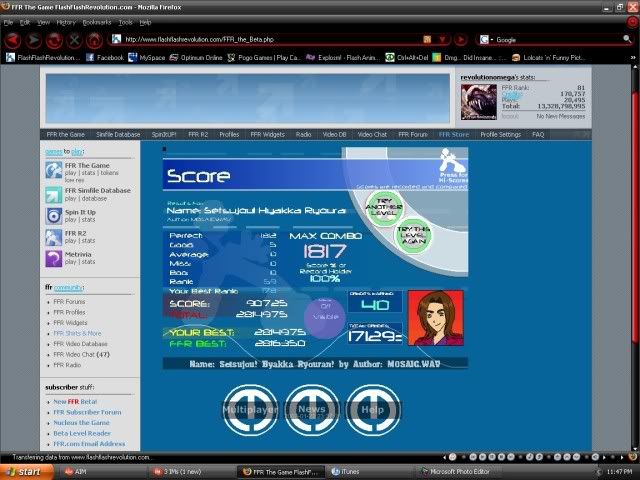Open the Help circle button
This screenshot has width=640, height=480.
tap(373, 411)
